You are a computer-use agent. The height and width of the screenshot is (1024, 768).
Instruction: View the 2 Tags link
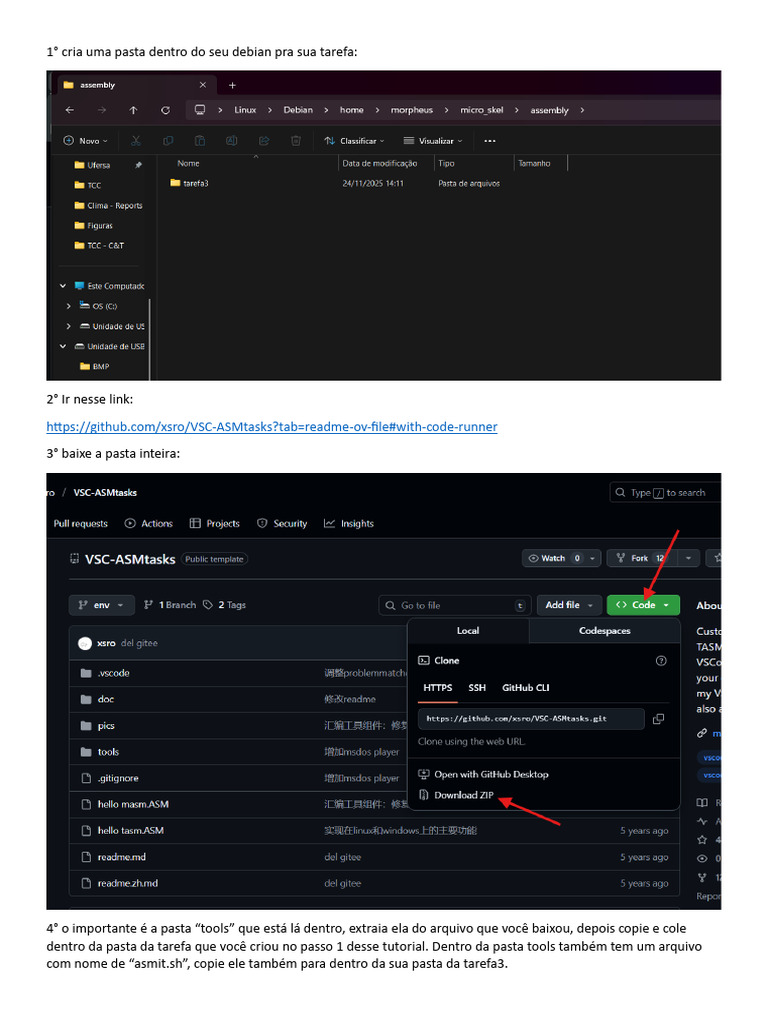click(224, 605)
